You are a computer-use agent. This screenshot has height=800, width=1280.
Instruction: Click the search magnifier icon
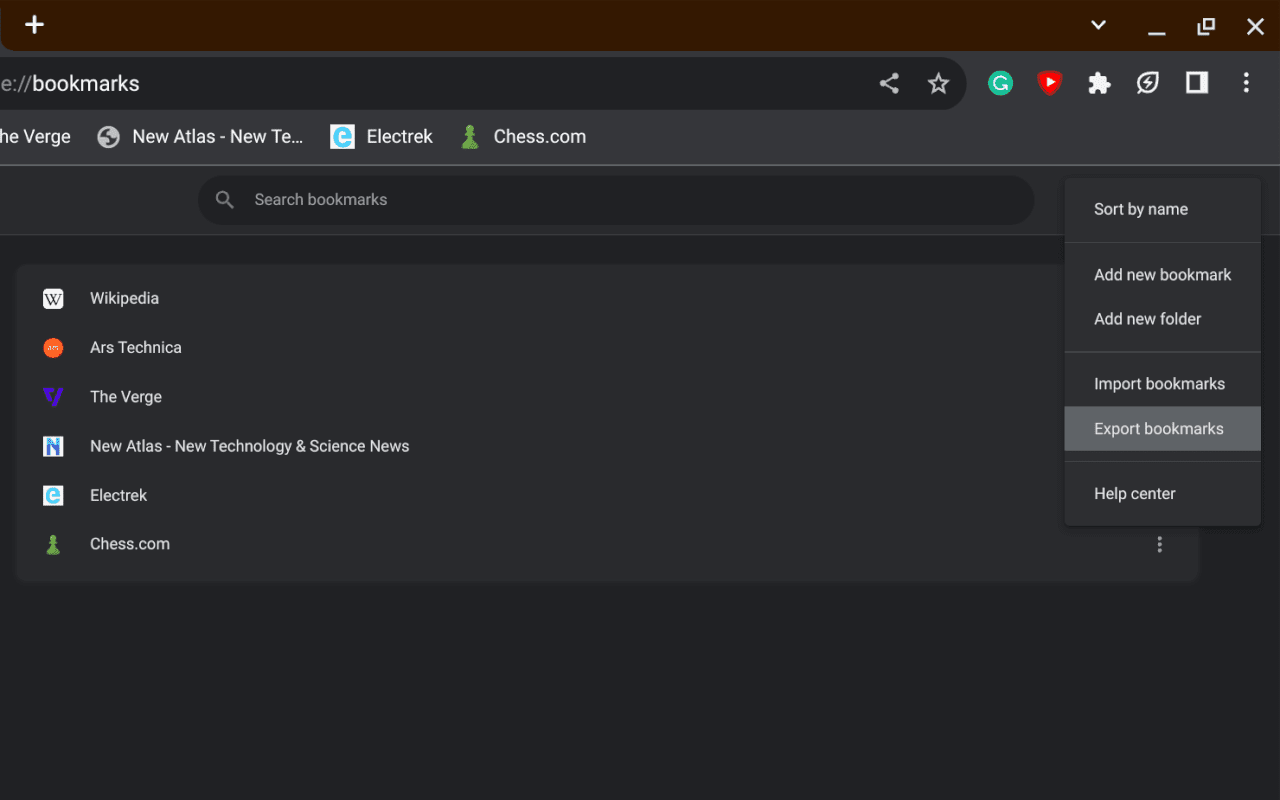[x=225, y=200]
